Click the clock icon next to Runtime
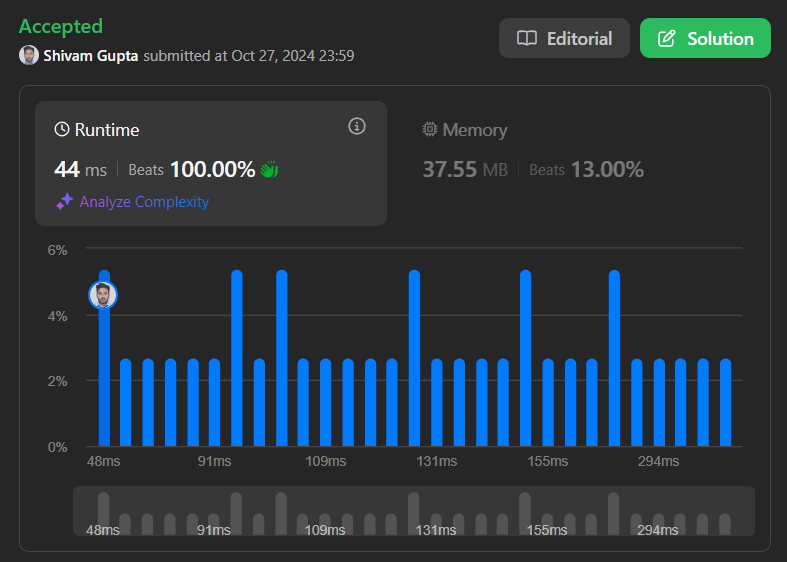This screenshot has height=562, width=787. tap(62, 129)
